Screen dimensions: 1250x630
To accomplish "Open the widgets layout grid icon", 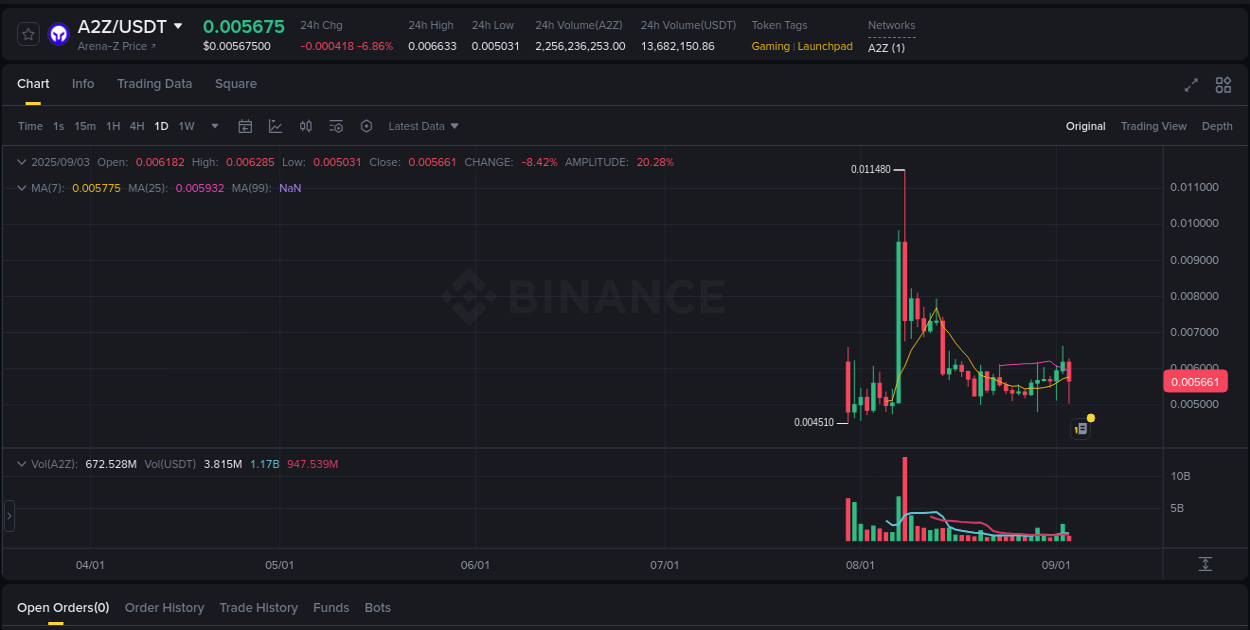I will (x=1223, y=85).
